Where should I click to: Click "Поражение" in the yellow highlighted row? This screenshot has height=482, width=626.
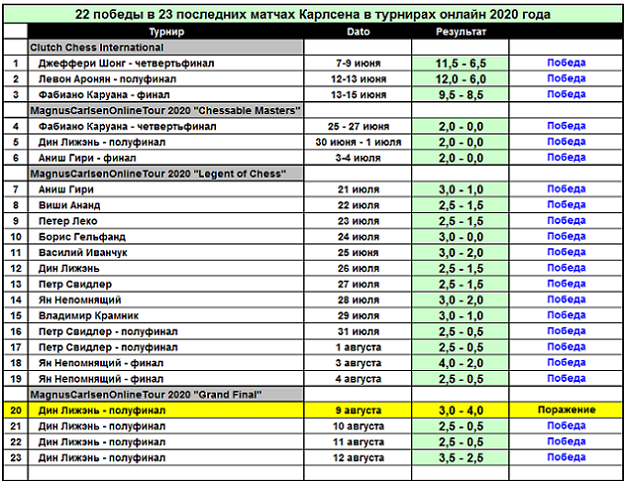pos(566,410)
